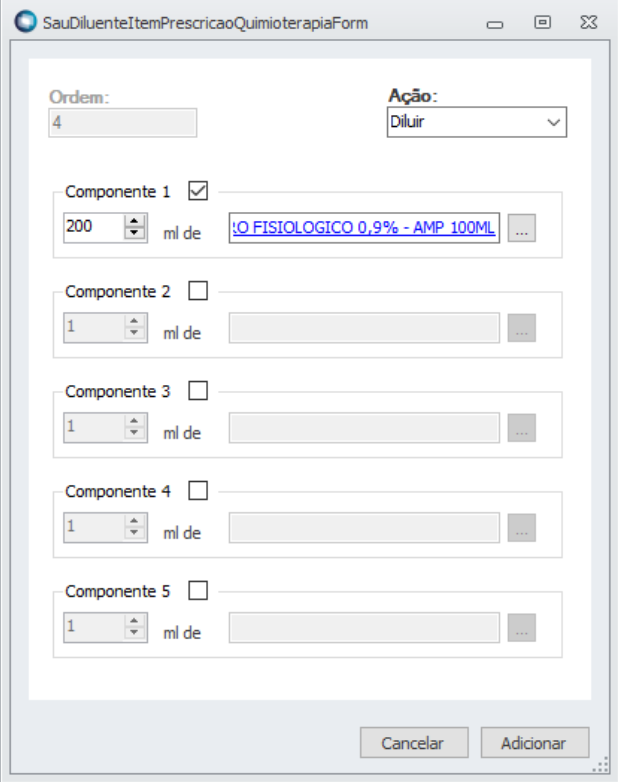Click the application icon in the title bar
The image size is (618, 782).
coord(25,22)
